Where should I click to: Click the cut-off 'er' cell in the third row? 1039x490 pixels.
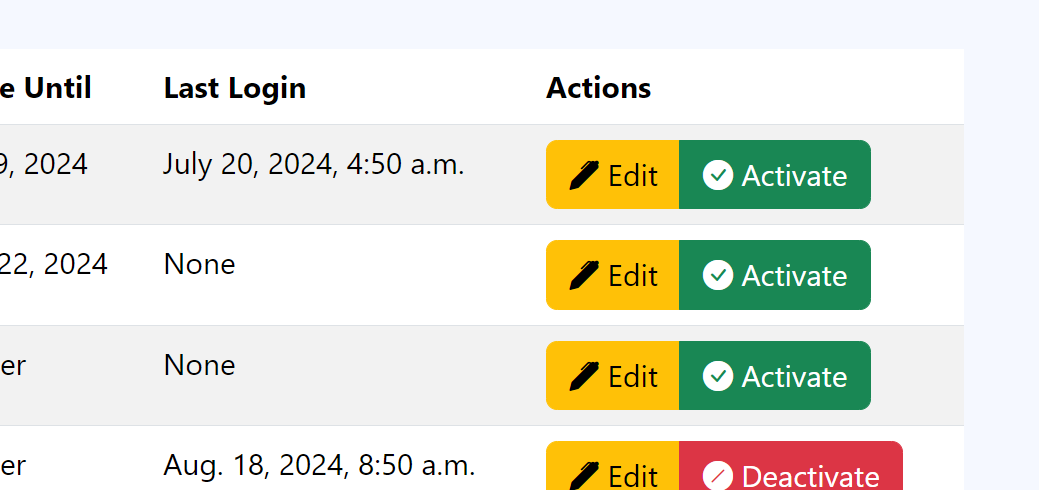(x=13, y=365)
